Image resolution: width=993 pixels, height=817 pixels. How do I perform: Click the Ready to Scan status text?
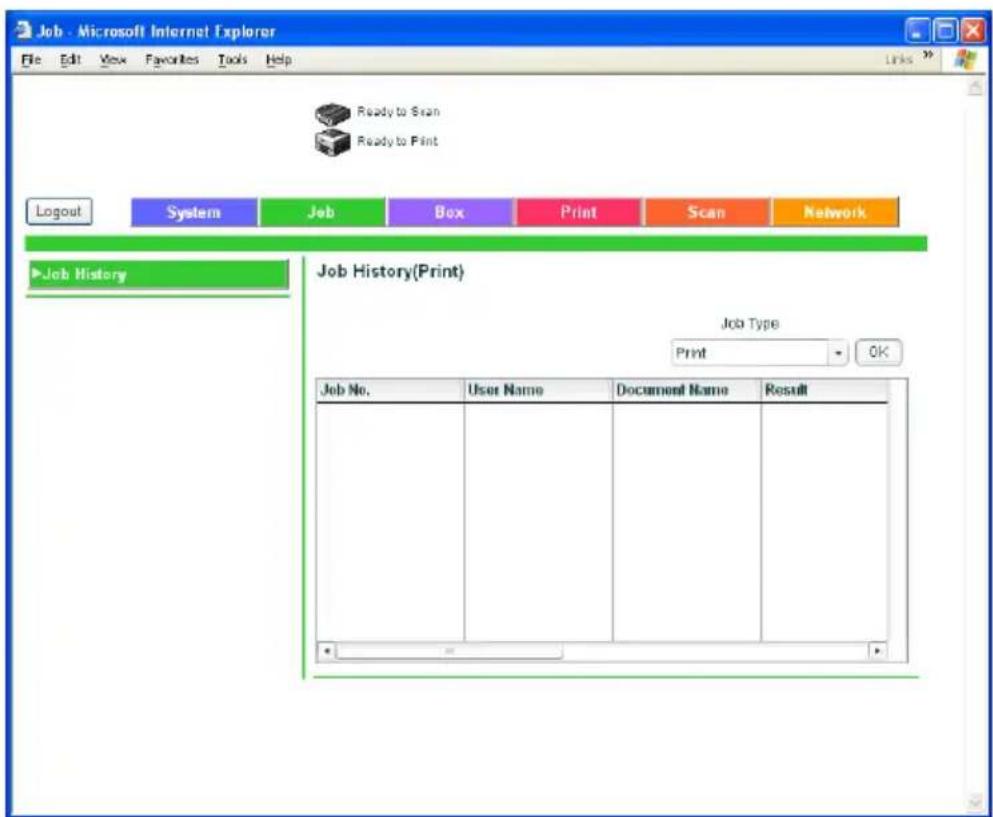(398, 111)
